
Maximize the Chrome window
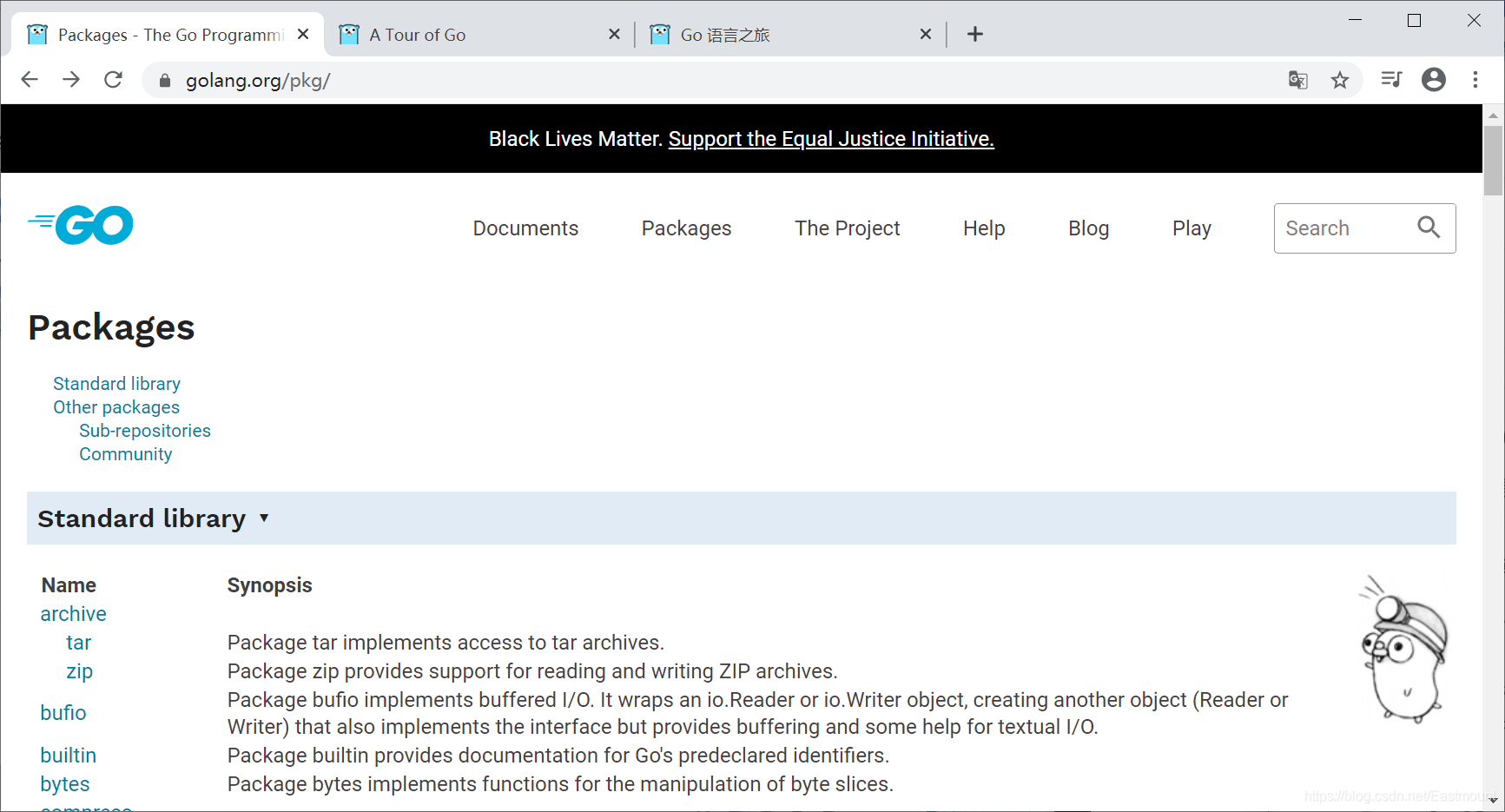point(1415,20)
